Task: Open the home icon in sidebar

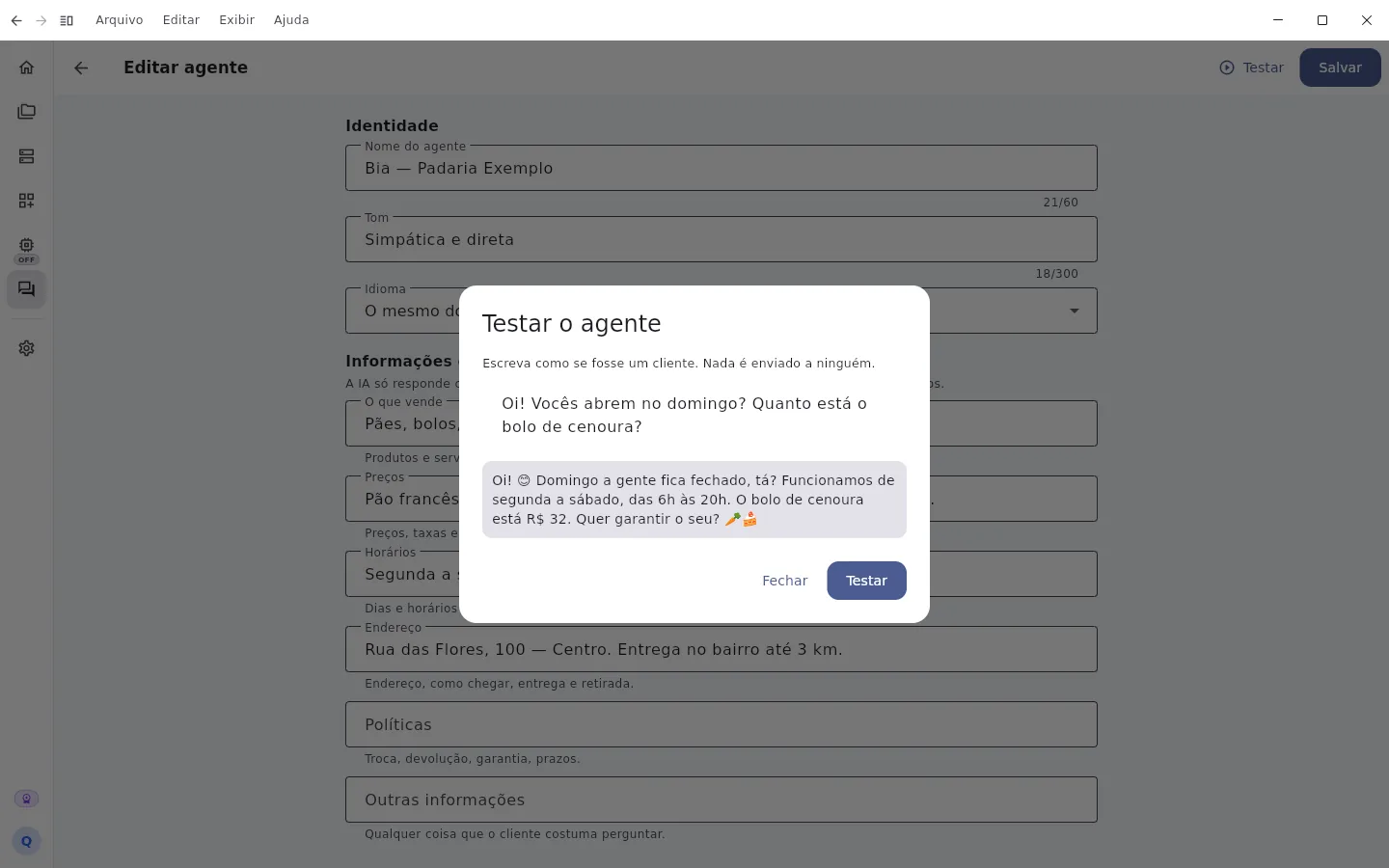Action: pos(26,68)
